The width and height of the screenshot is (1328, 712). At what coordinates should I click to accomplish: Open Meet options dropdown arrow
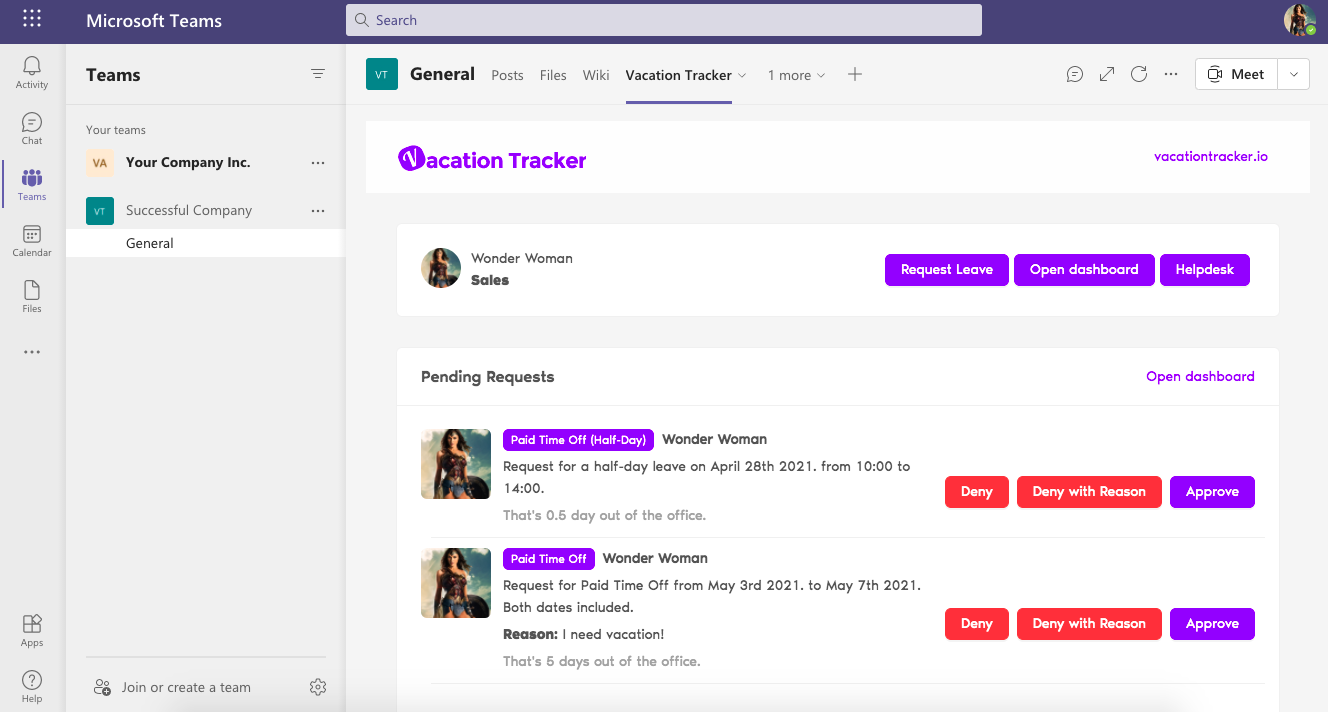pyautogui.click(x=1294, y=74)
